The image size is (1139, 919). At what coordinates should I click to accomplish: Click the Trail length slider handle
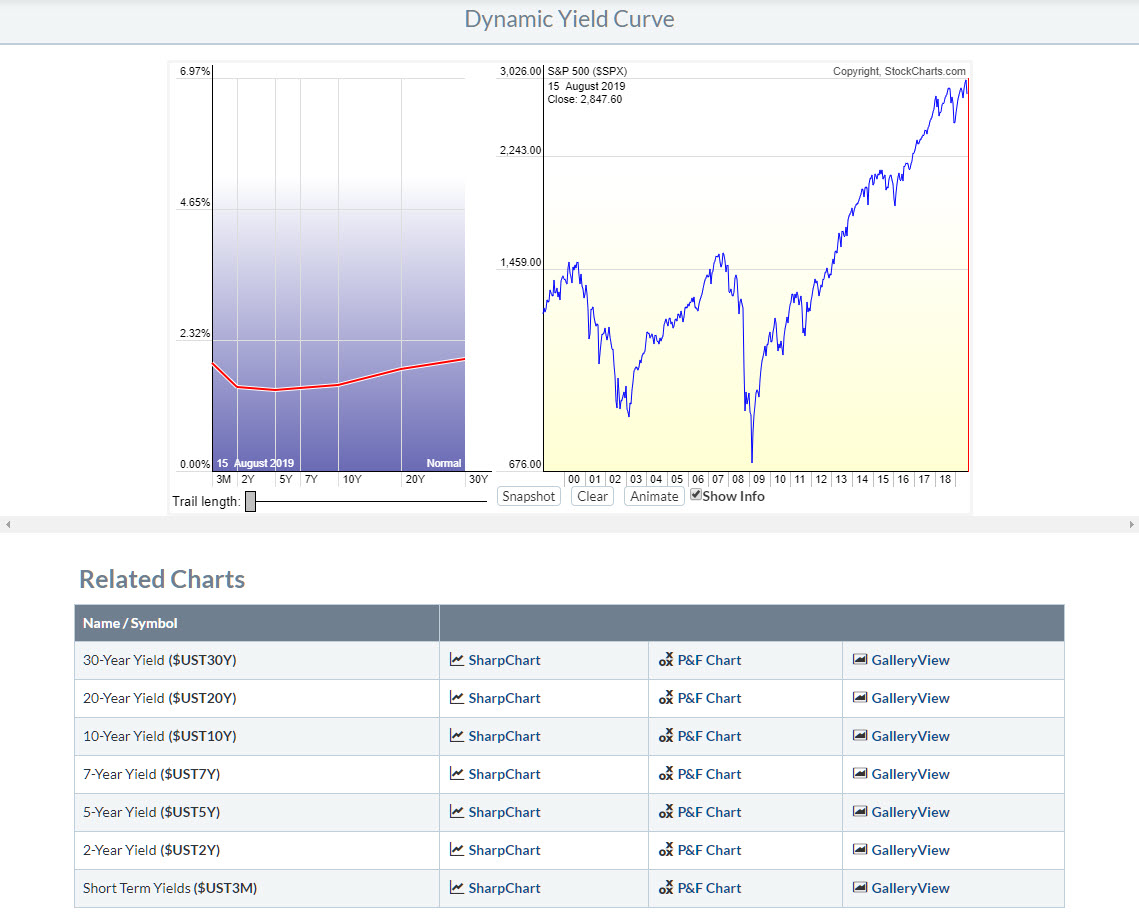251,502
